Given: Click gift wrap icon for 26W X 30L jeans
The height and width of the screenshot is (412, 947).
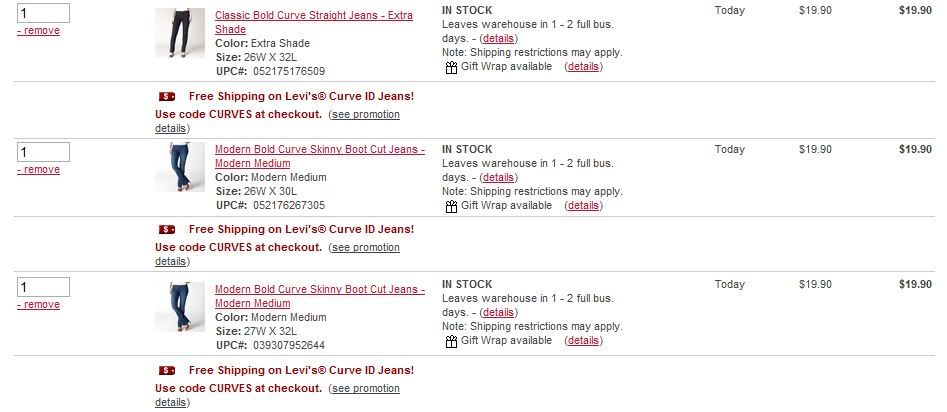Looking at the screenshot, I should (x=451, y=207).
